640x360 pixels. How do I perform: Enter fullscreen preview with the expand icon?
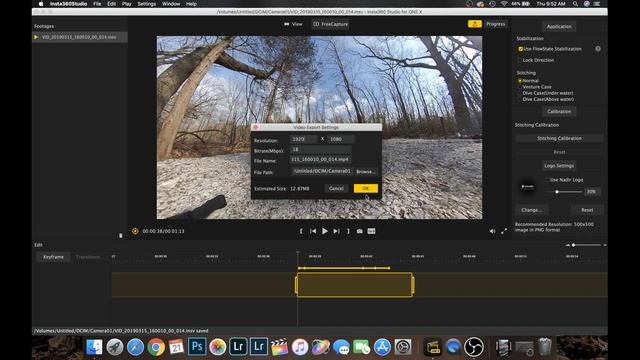[504, 231]
